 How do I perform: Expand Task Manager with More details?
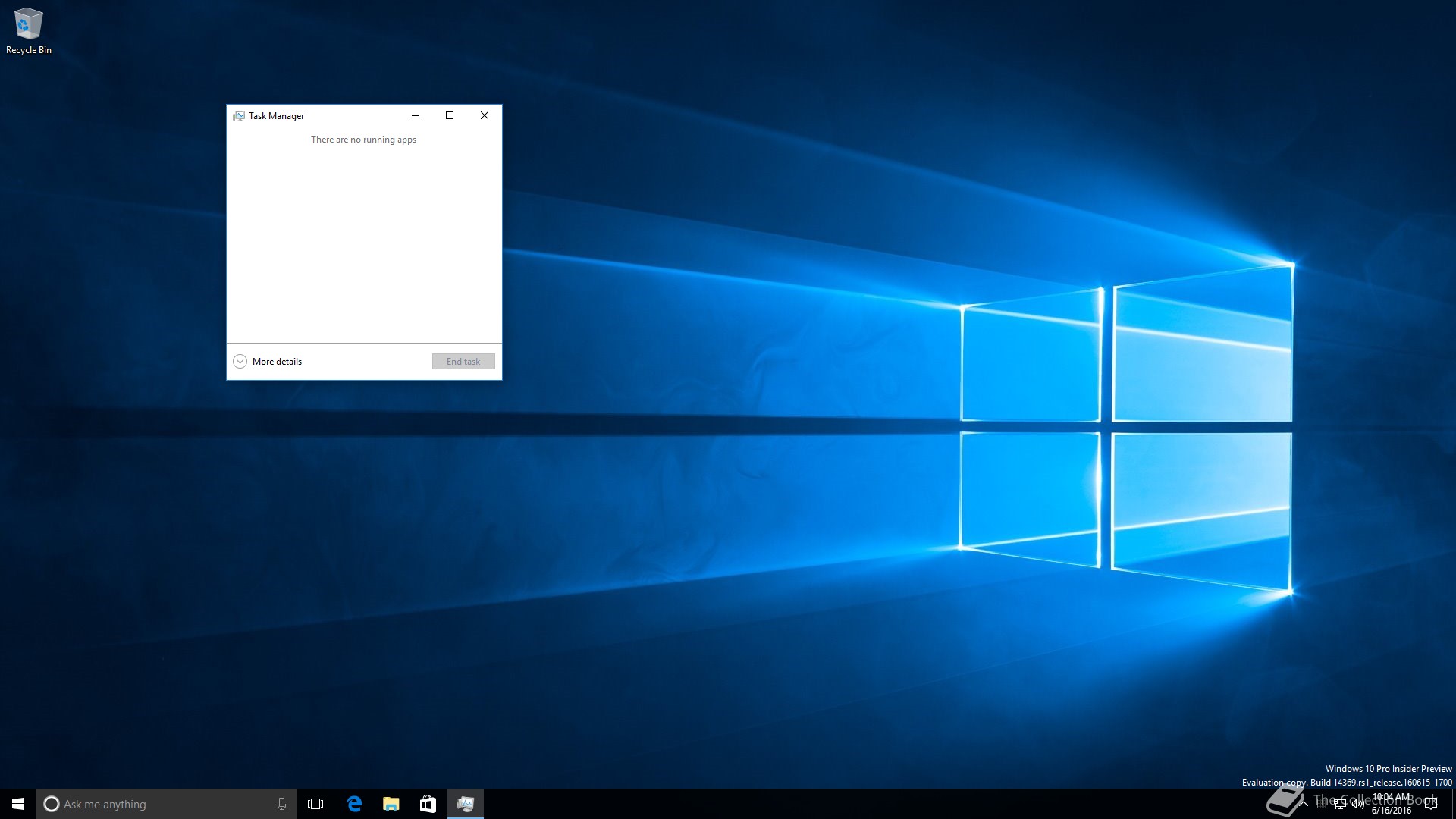click(267, 362)
